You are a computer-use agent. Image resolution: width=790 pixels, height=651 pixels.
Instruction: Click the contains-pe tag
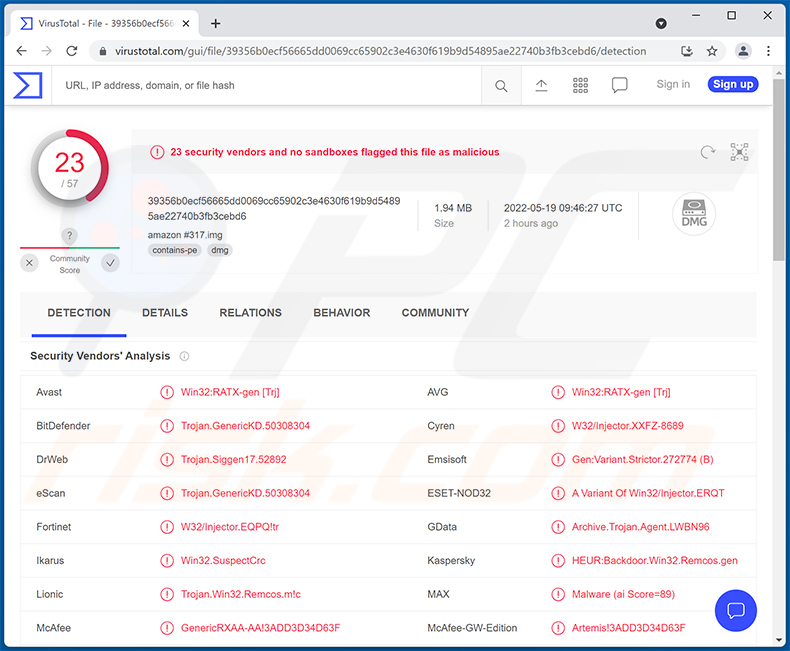coord(175,250)
